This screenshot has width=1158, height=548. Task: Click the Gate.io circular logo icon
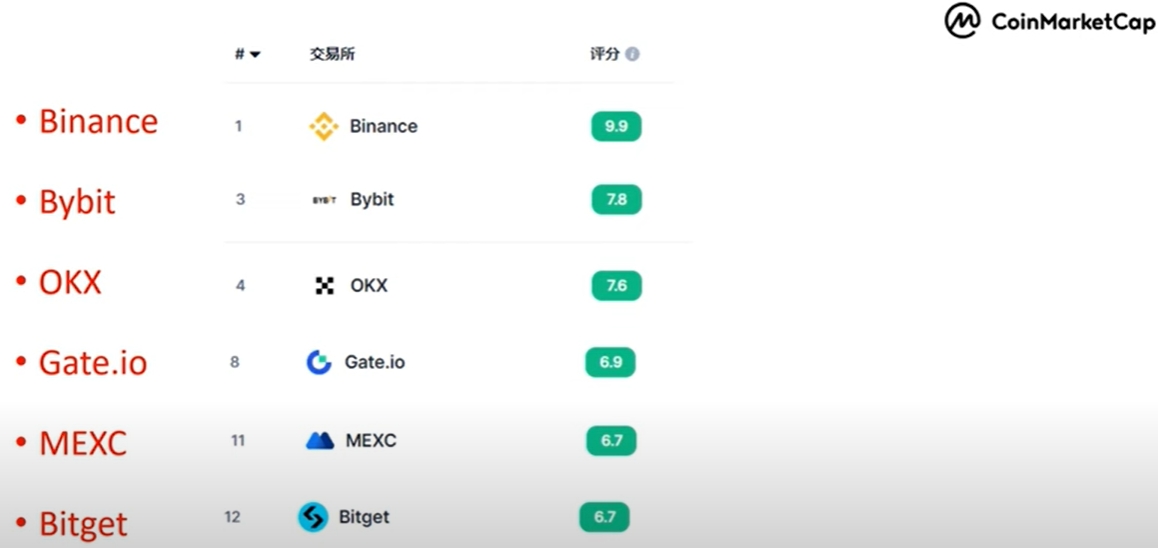pyautogui.click(x=319, y=363)
